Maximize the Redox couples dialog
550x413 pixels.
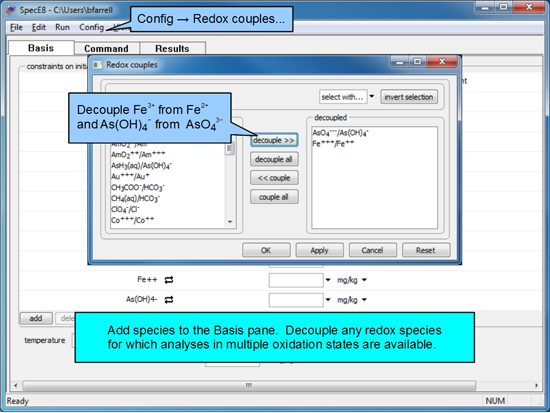(417, 62)
